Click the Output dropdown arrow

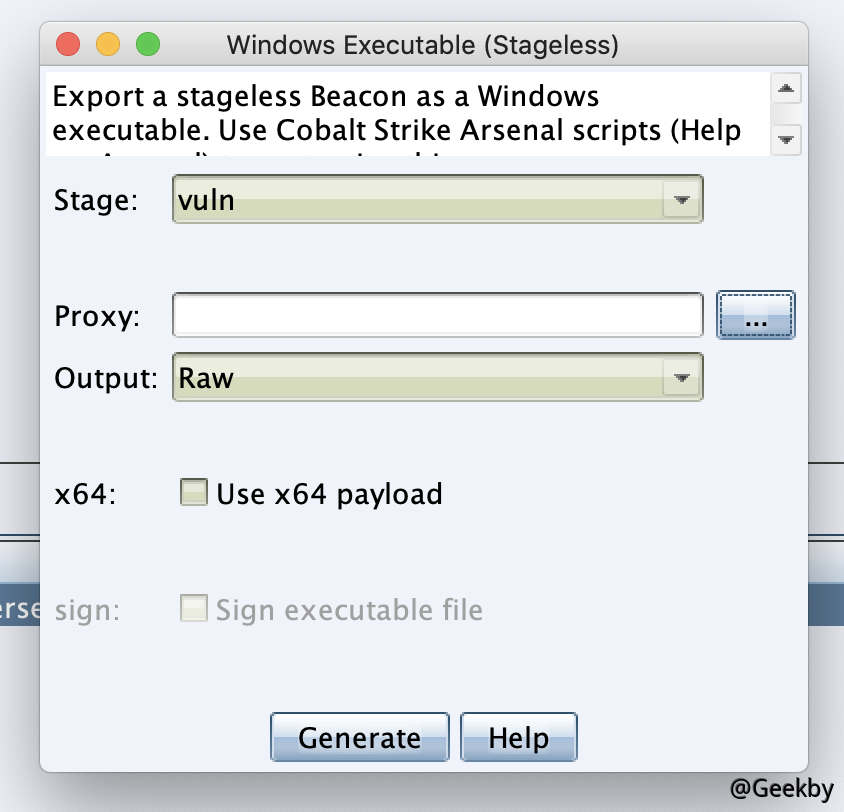[x=682, y=378]
